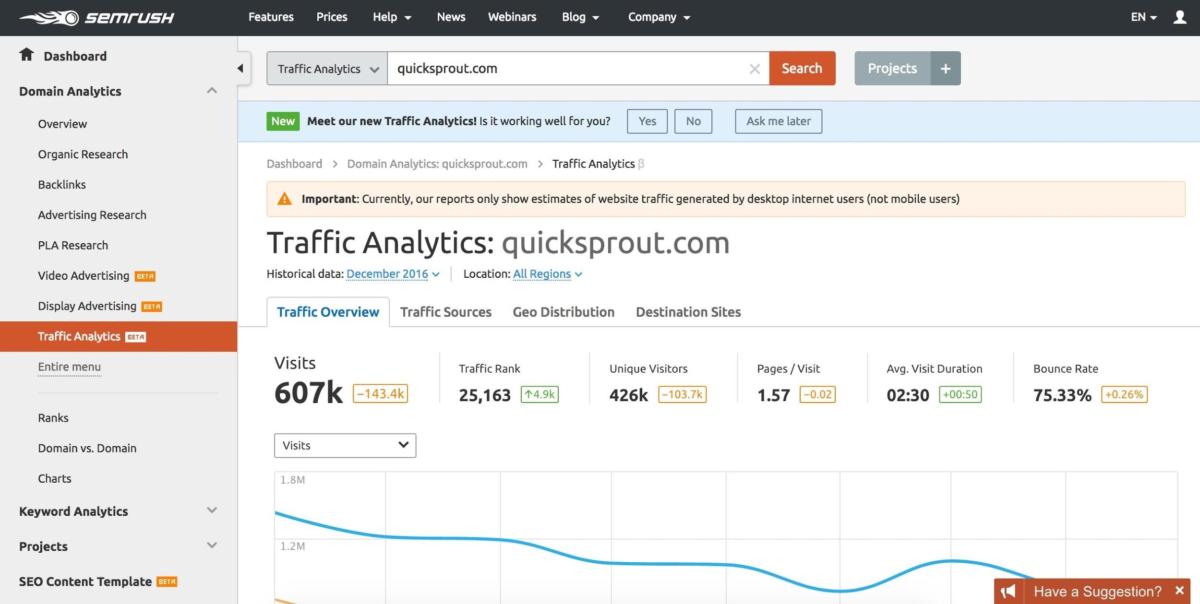The image size is (1200, 604).
Task: Click the gray Projects button
Action: coord(893,68)
